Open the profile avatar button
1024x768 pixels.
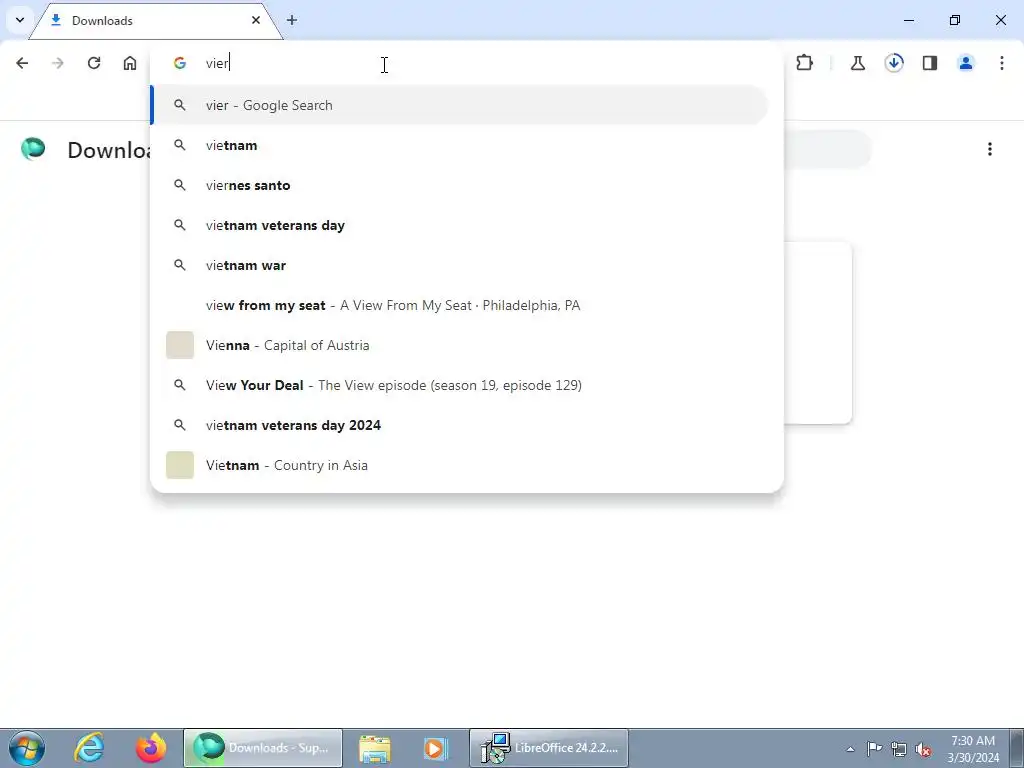click(966, 63)
